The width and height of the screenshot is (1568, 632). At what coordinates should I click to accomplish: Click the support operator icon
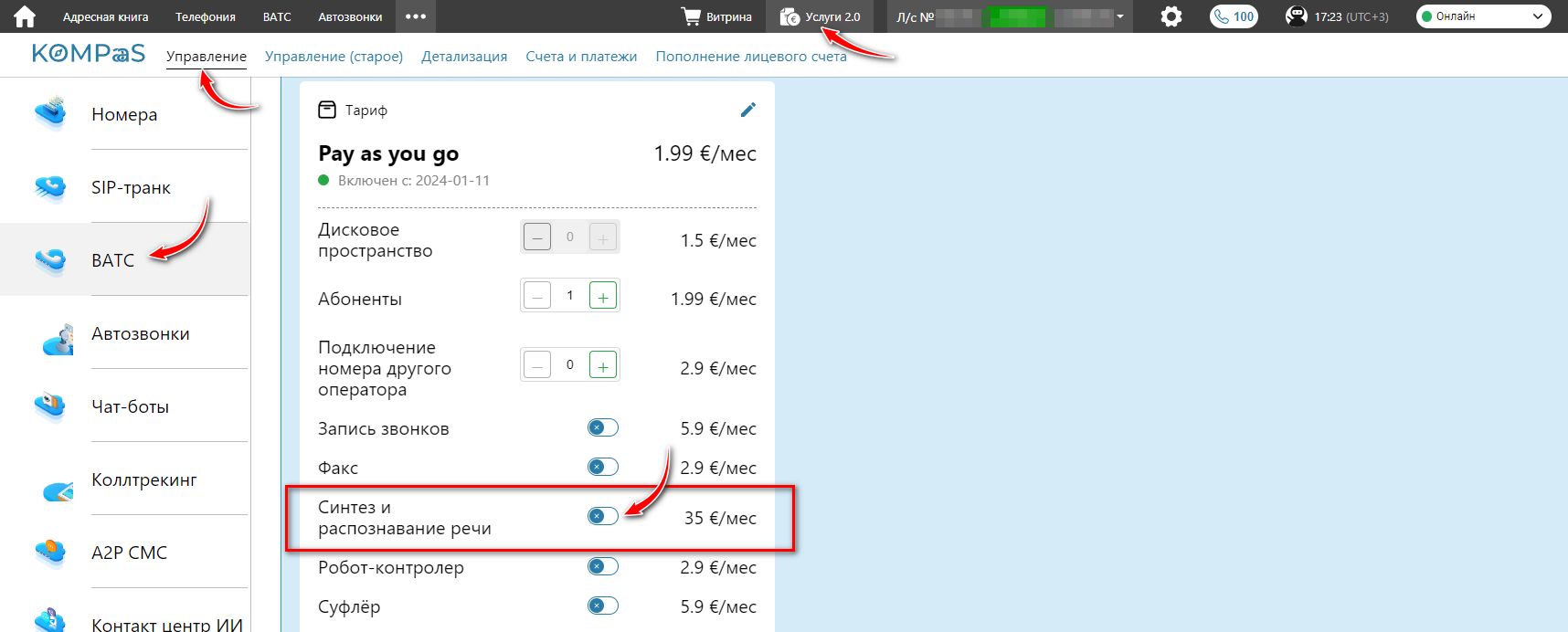point(1296,16)
